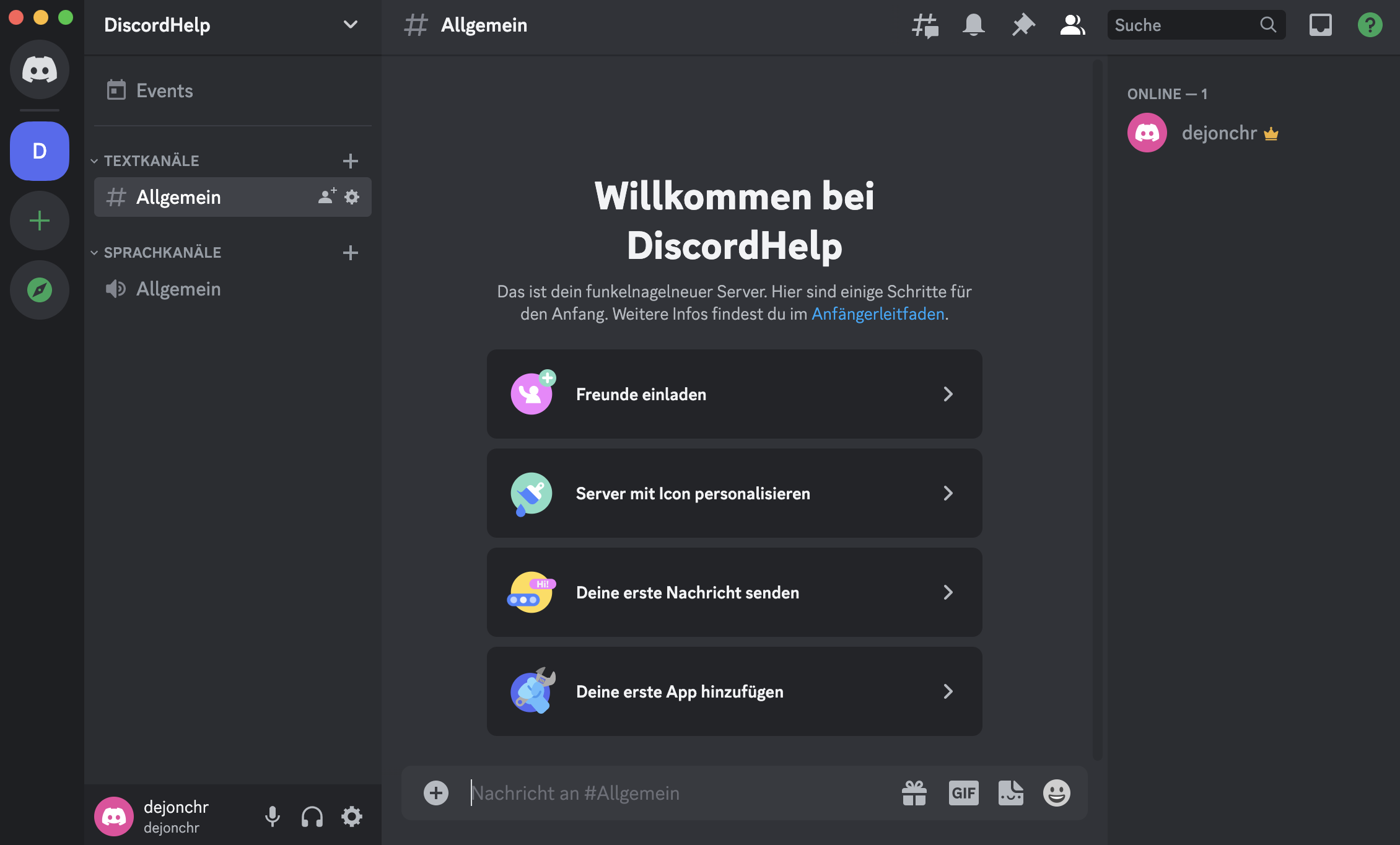Select the Allgemein text channel
The image size is (1400, 845).
click(x=178, y=197)
